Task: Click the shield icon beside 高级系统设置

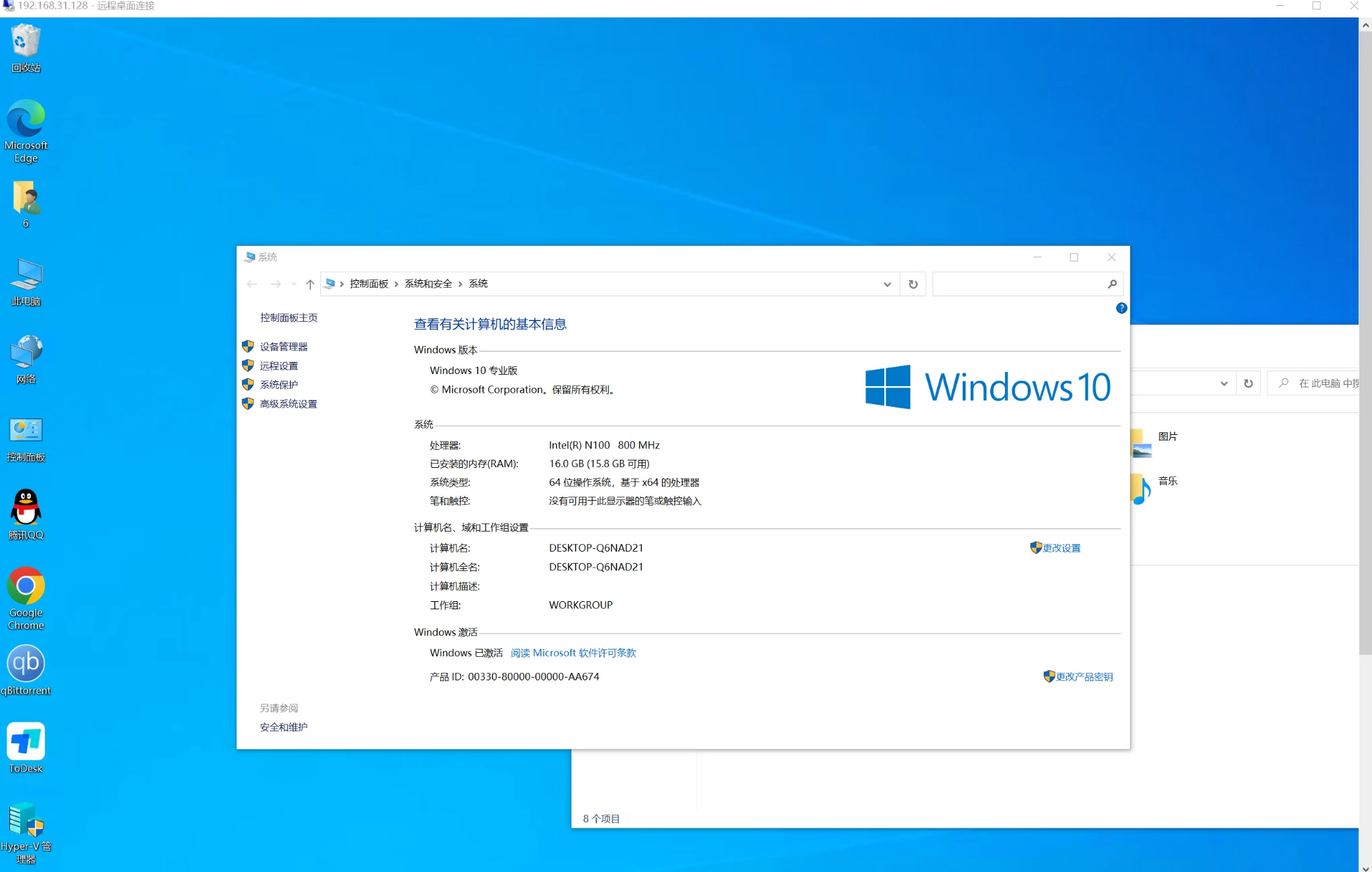Action: click(248, 403)
